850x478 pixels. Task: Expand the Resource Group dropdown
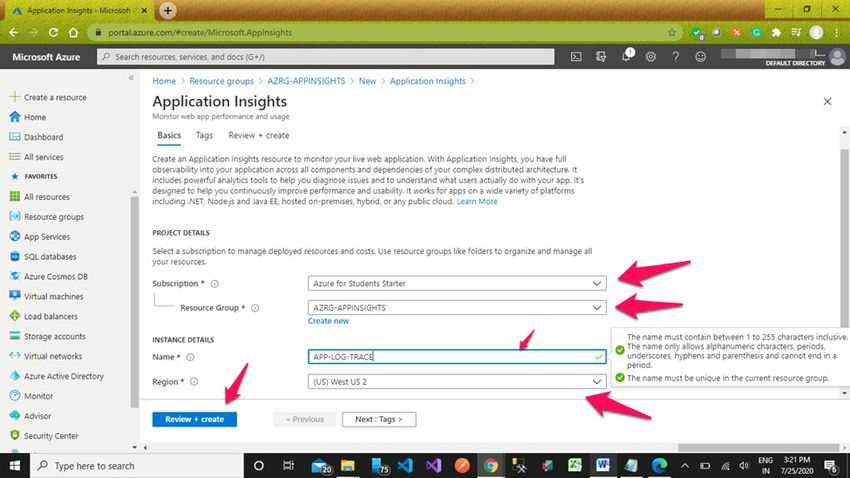pyautogui.click(x=457, y=308)
